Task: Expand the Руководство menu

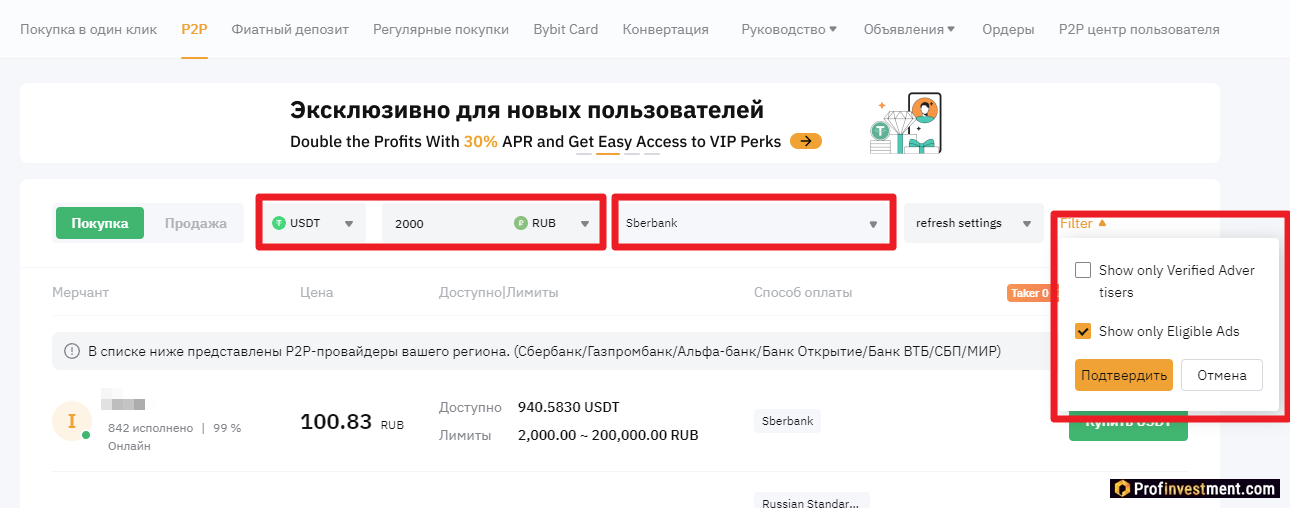Action: [x=789, y=29]
